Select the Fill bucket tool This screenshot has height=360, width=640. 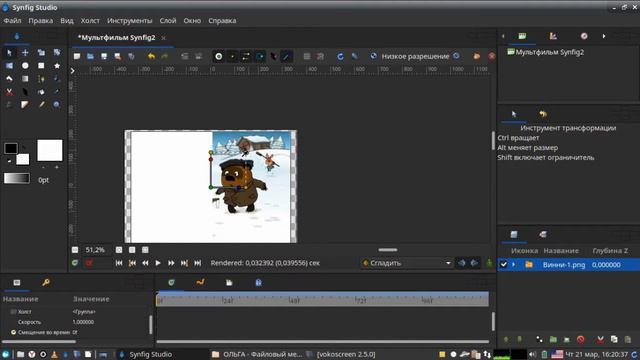coord(41,92)
